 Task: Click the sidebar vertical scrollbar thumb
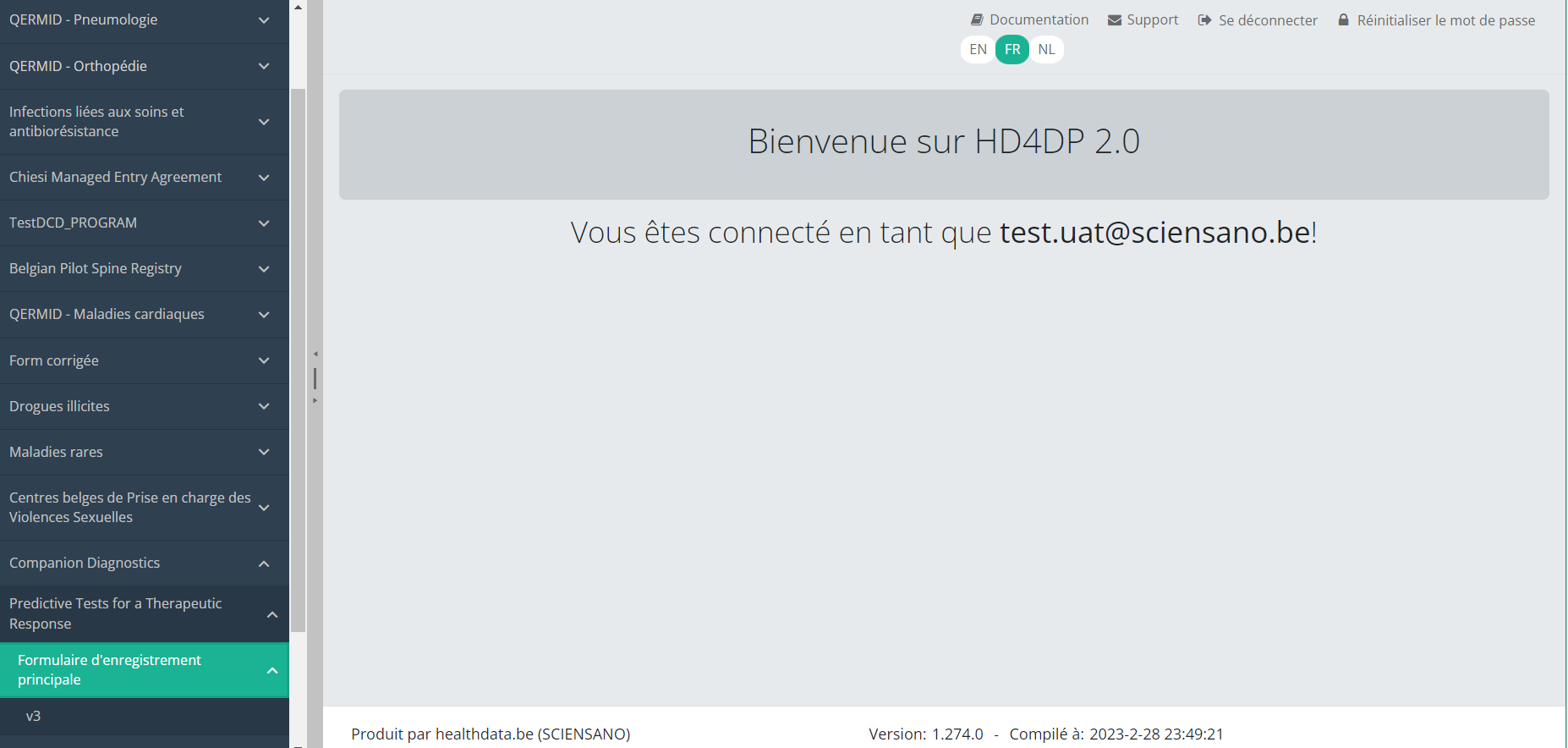pyautogui.click(x=298, y=360)
